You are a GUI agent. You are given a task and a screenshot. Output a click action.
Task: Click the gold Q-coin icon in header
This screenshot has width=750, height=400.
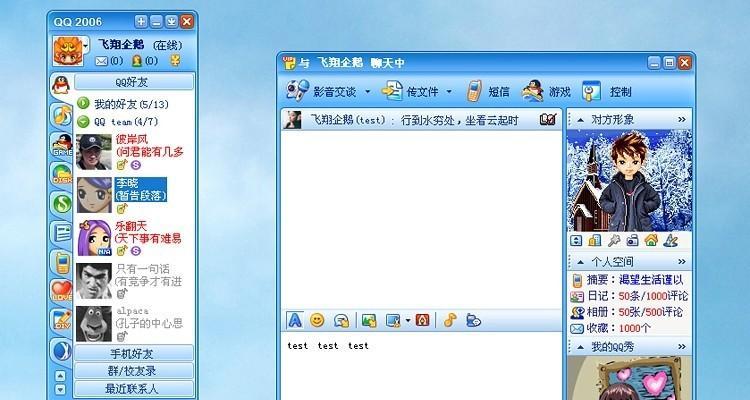pyautogui.click(x=176, y=61)
